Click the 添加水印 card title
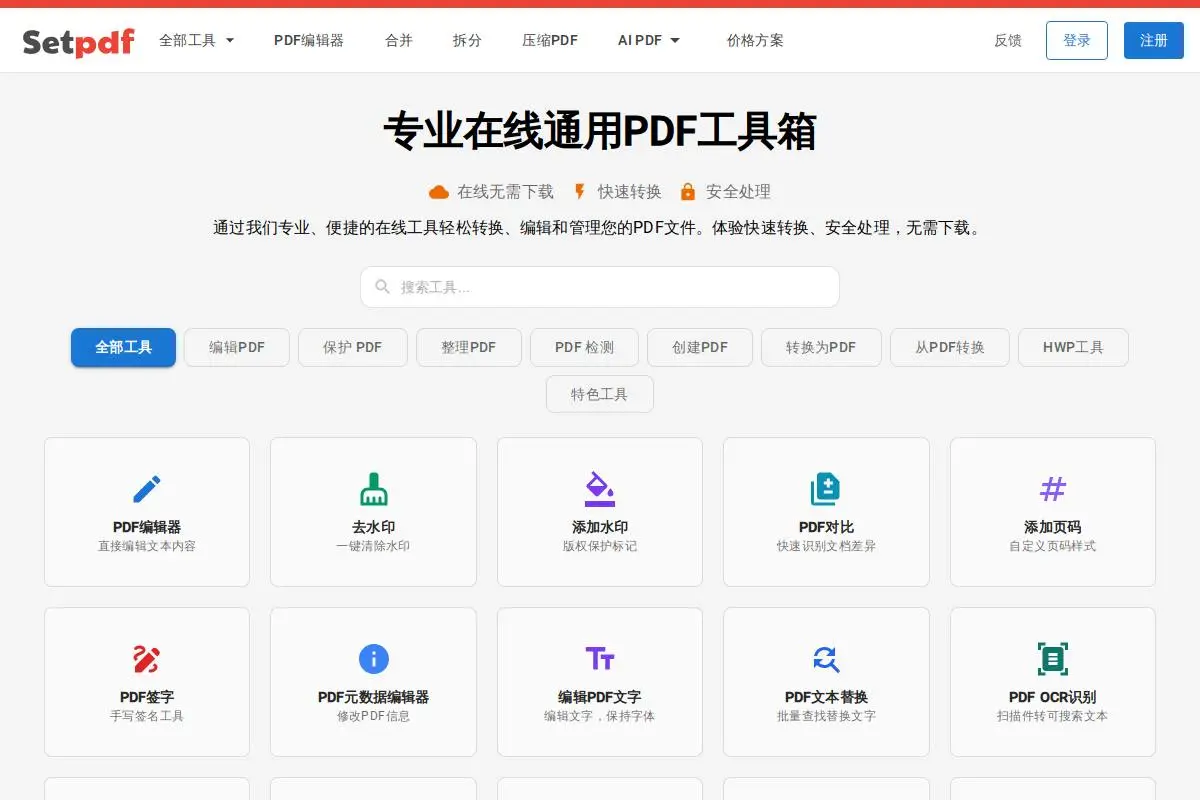This screenshot has width=1200, height=800. coord(600,527)
